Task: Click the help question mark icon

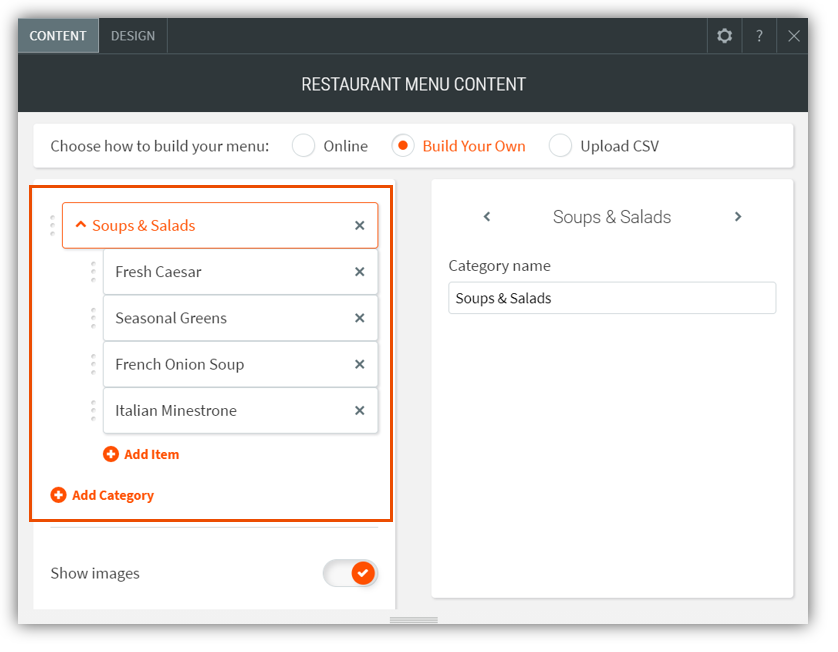Action: click(759, 36)
